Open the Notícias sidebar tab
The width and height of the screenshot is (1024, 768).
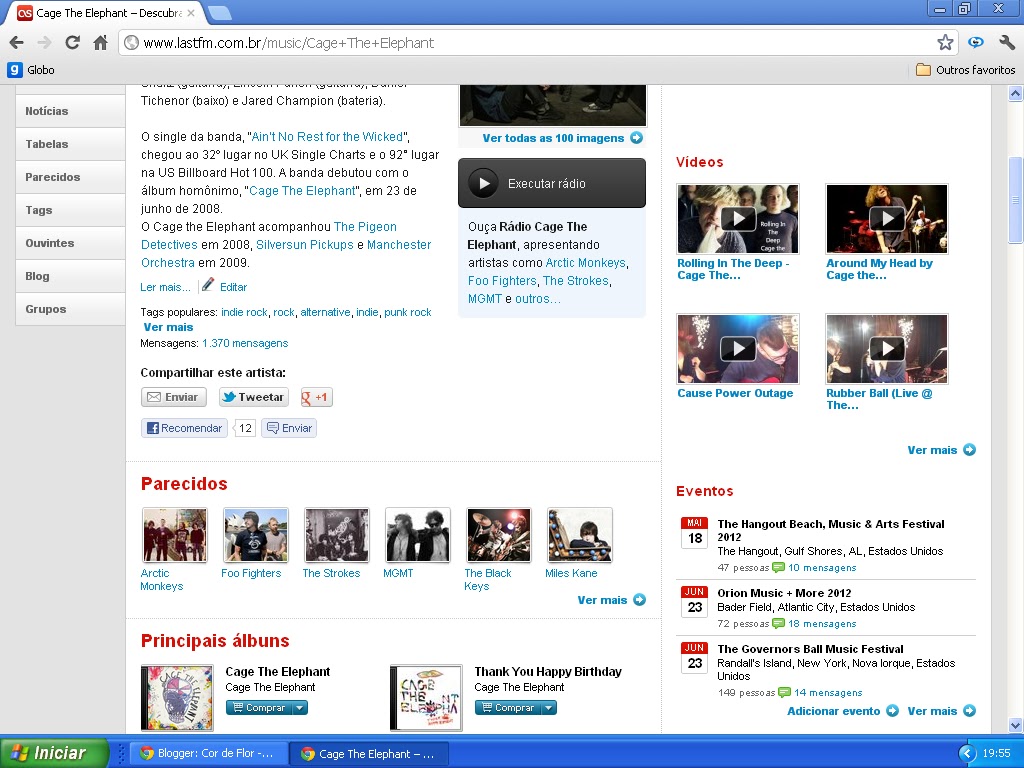(71, 111)
